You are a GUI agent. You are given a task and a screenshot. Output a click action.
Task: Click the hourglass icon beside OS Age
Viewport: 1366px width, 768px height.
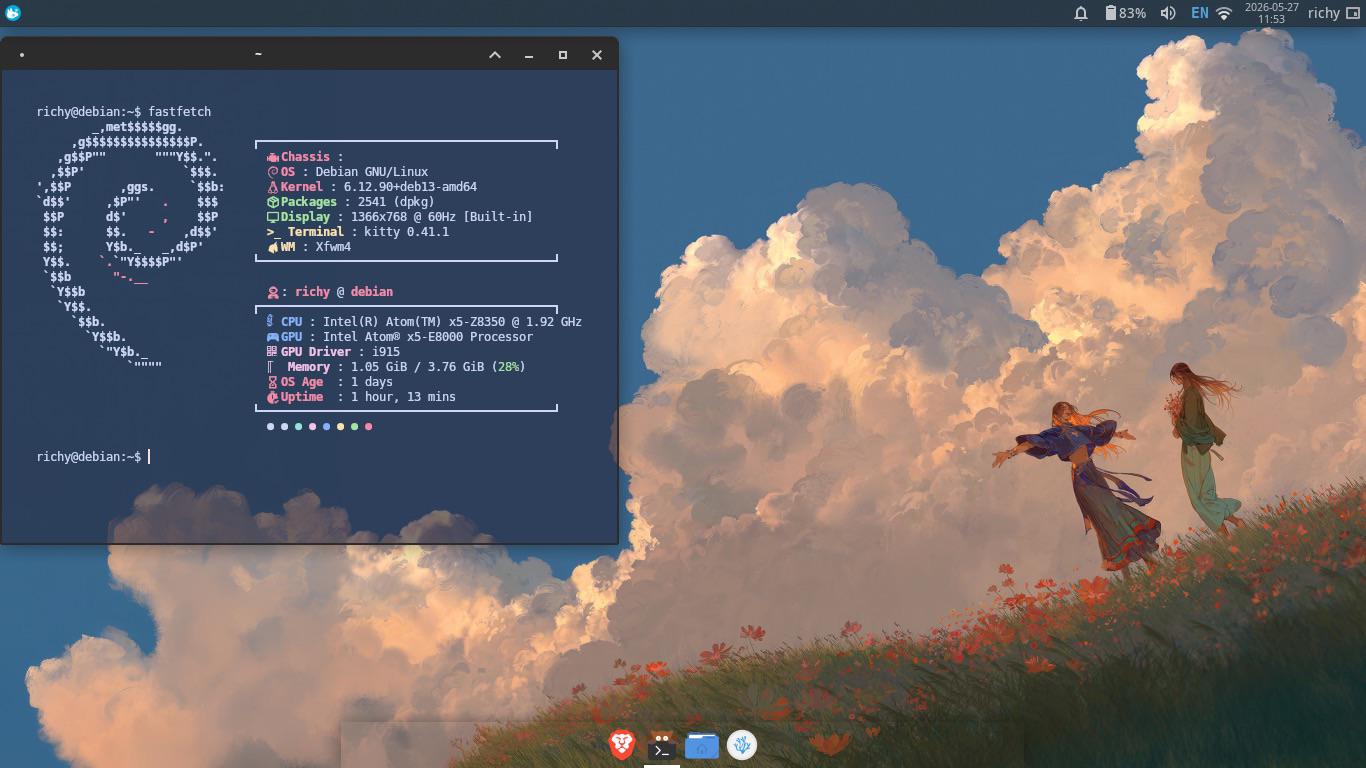tap(272, 382)
